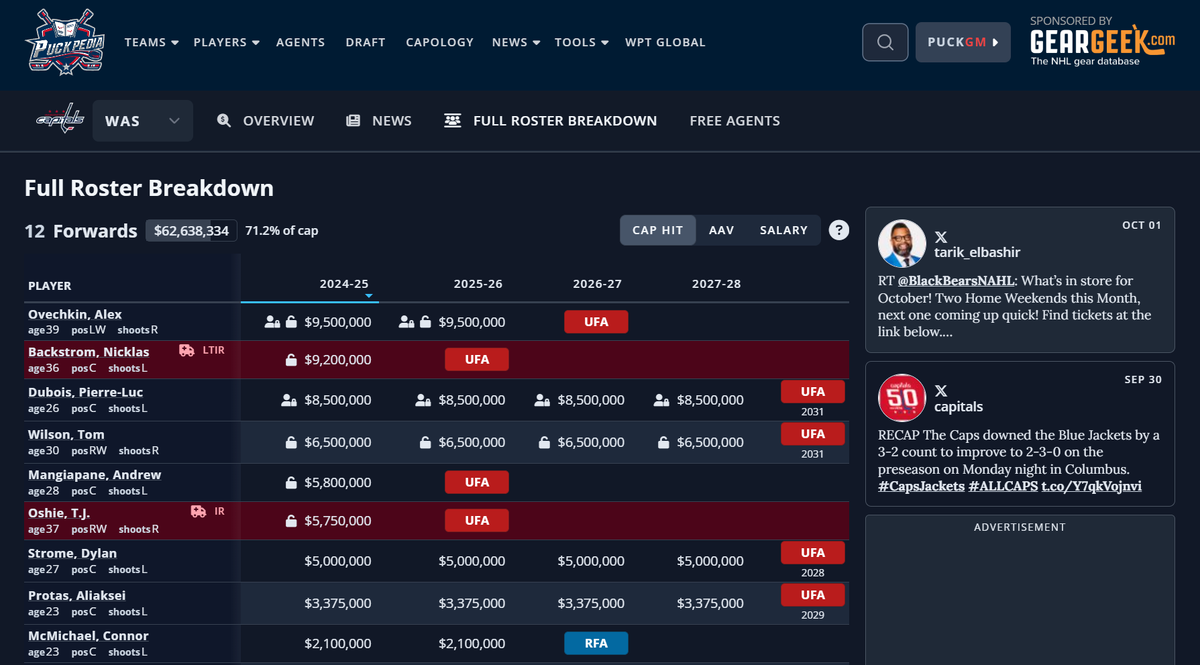Click the $62,638,334 forwards cap total
1200x665 pixels.
(x=191, y=231)
